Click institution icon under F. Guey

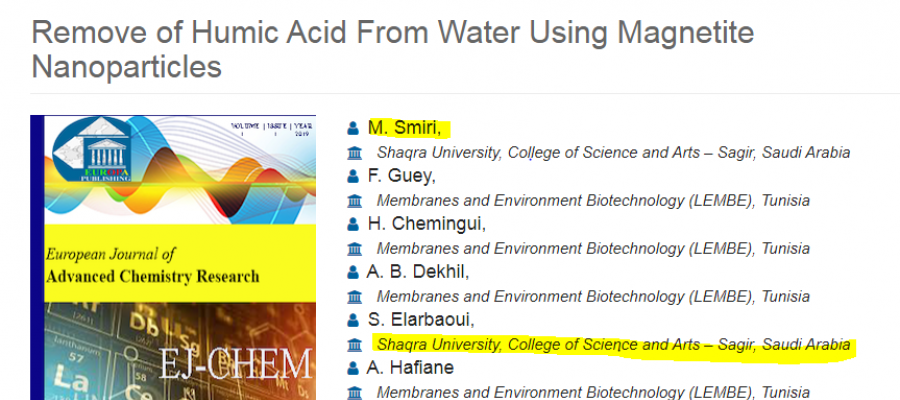(355, 201)
